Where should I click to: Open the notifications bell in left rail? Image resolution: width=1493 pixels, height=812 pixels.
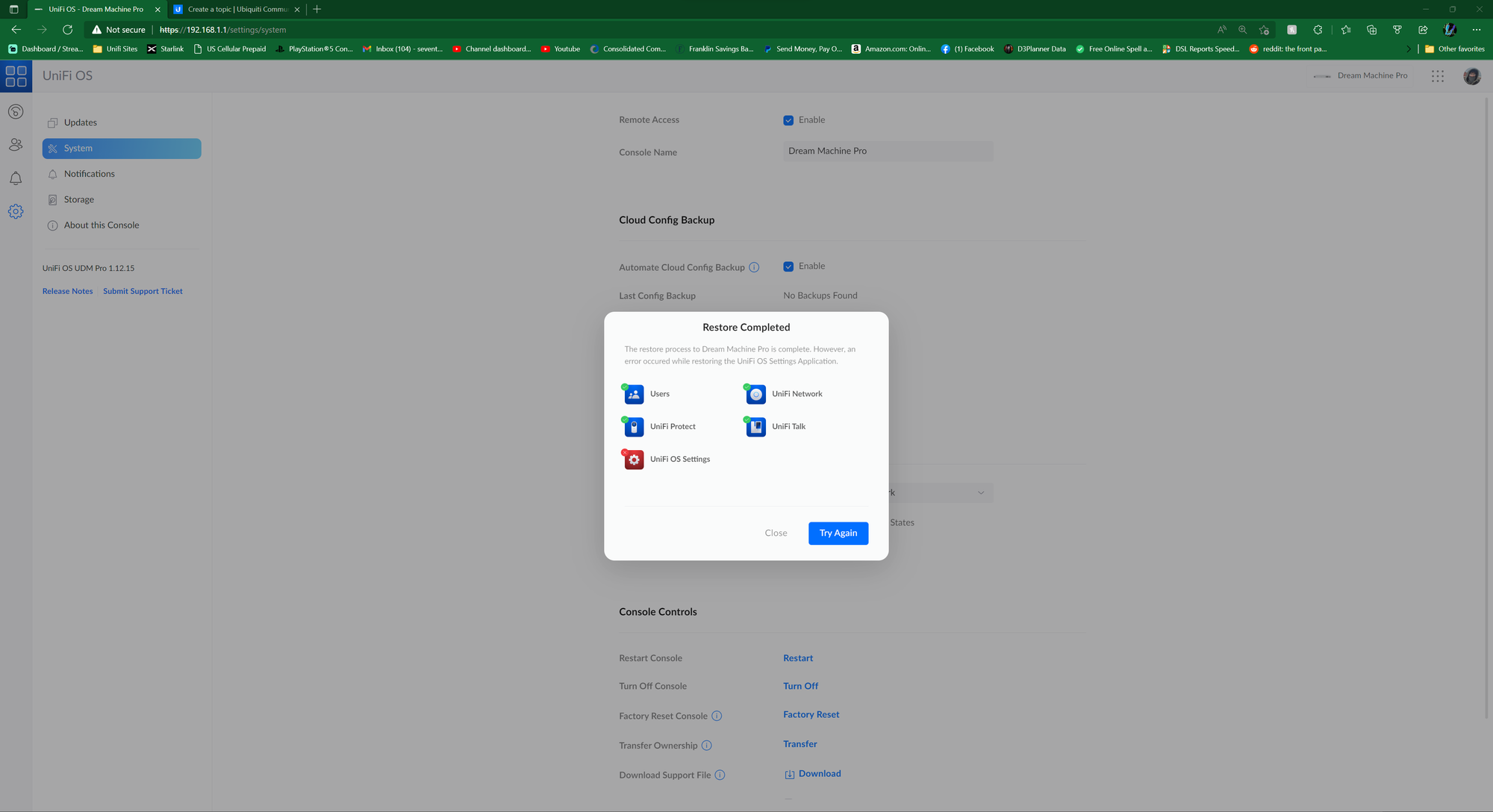coord(16,178)
